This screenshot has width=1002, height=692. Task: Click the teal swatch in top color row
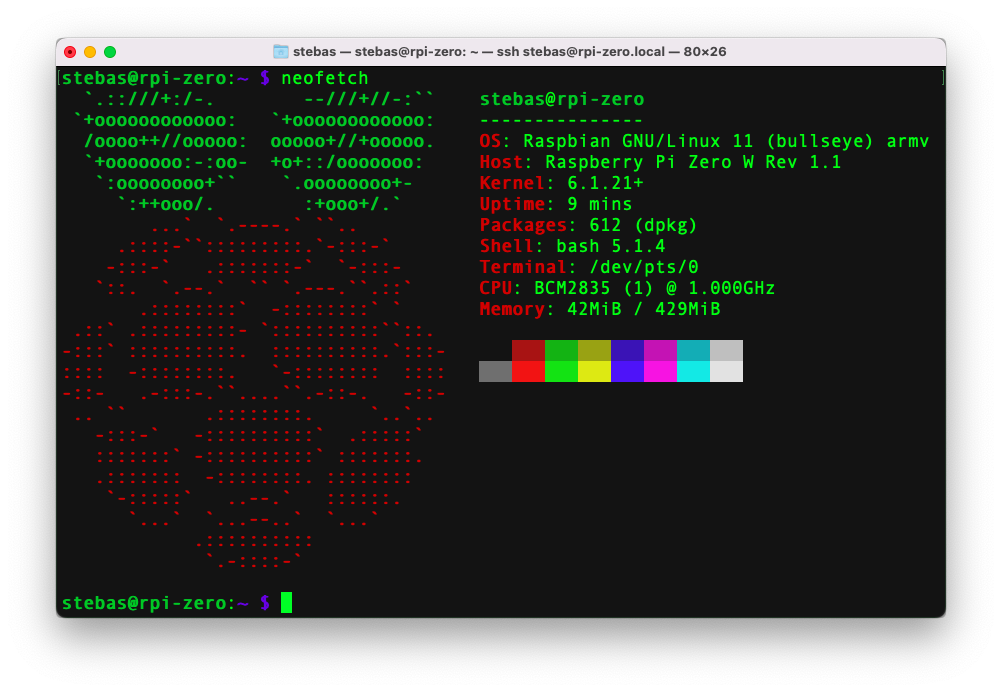click(x=693, y=350)
